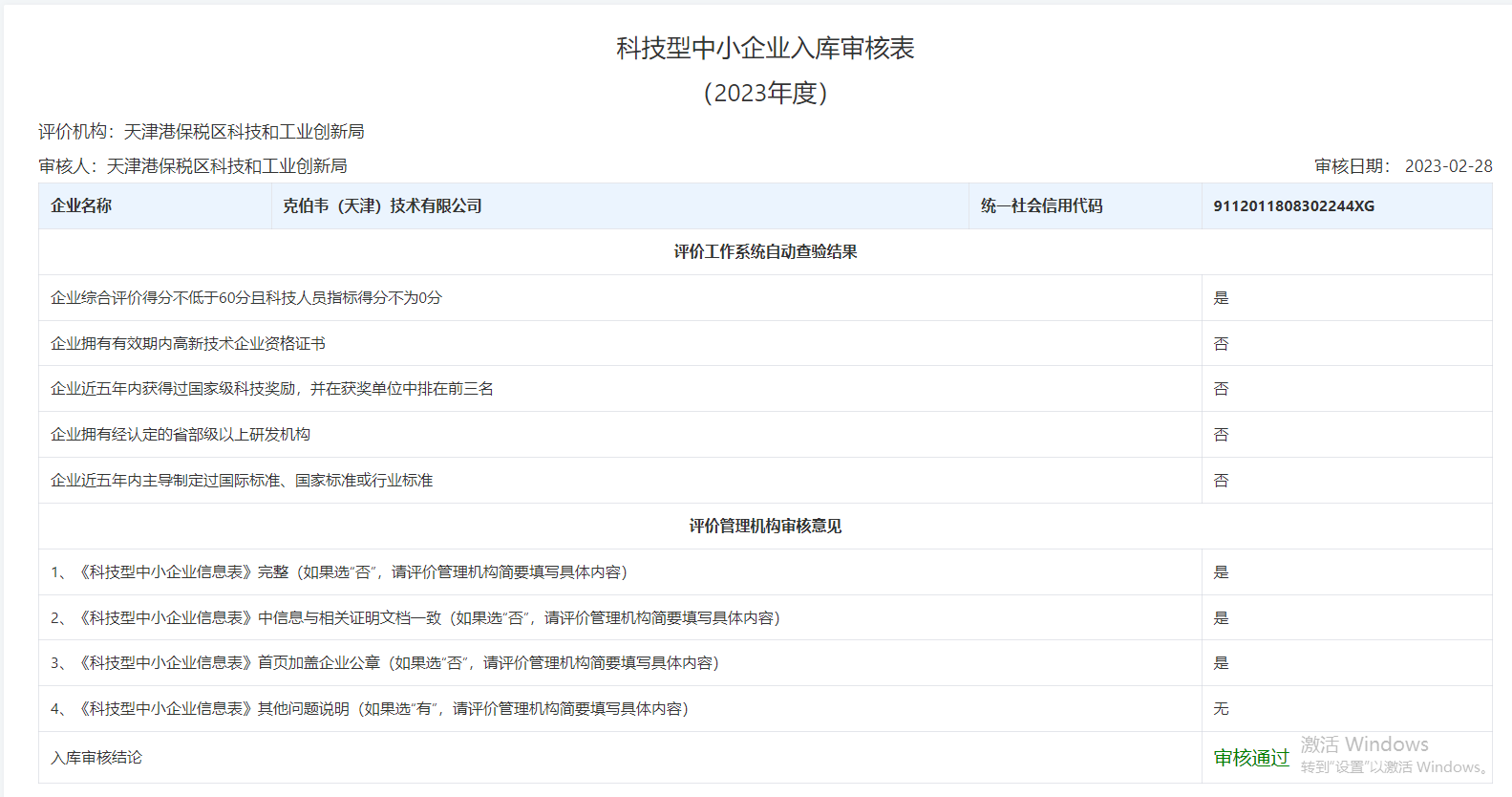Click item 1 about 信息表 完整
This screenshot has width=1512, height=797.
338,572
